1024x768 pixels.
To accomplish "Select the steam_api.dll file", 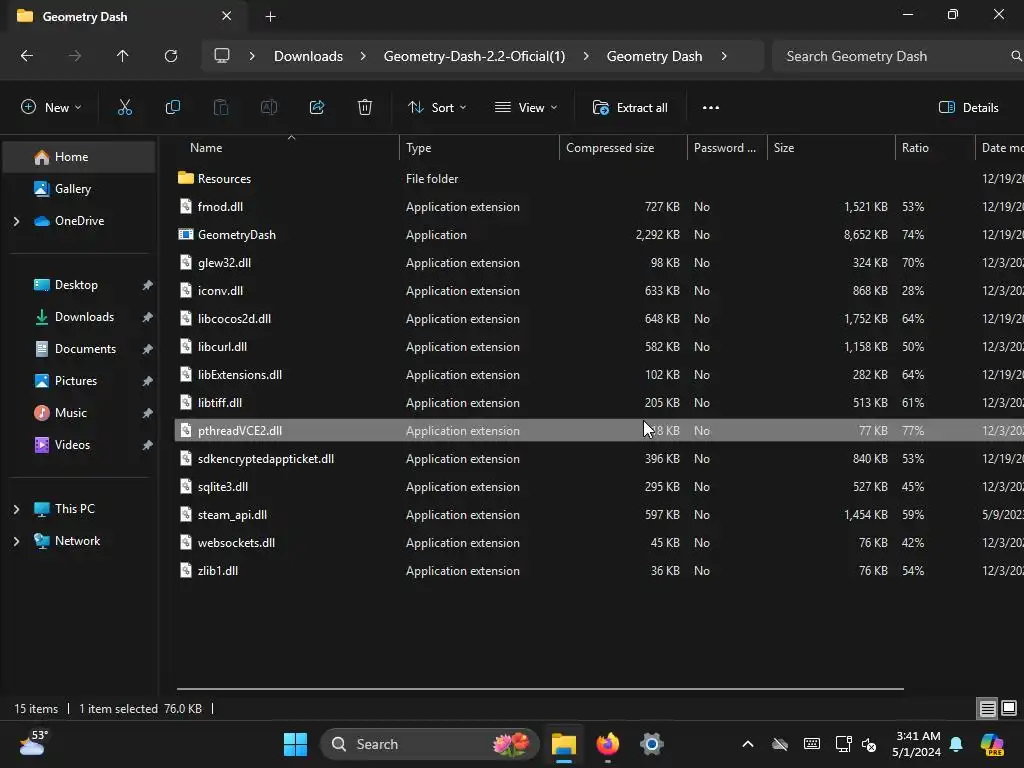I will point(232,515).
